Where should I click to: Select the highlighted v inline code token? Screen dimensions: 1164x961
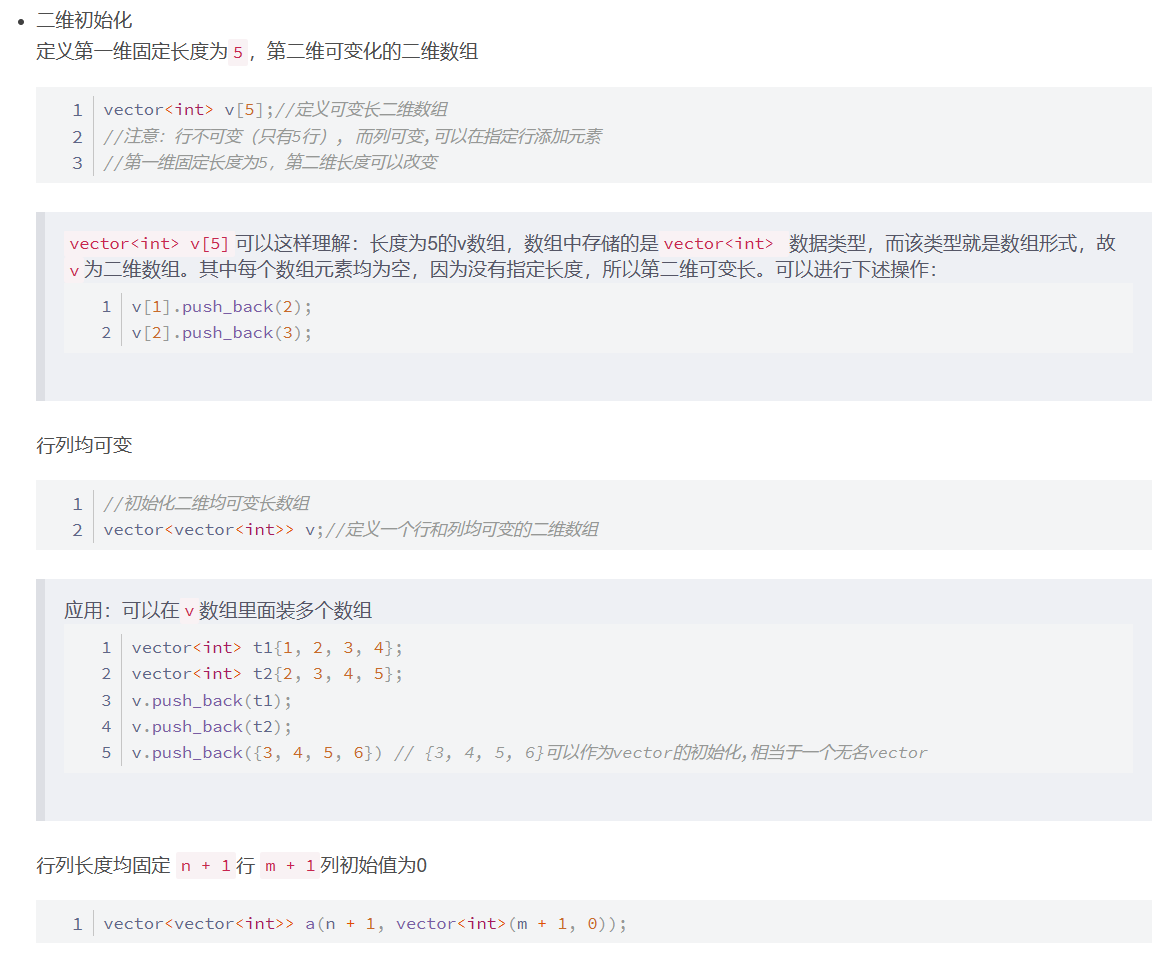click(x=73, y=270)
